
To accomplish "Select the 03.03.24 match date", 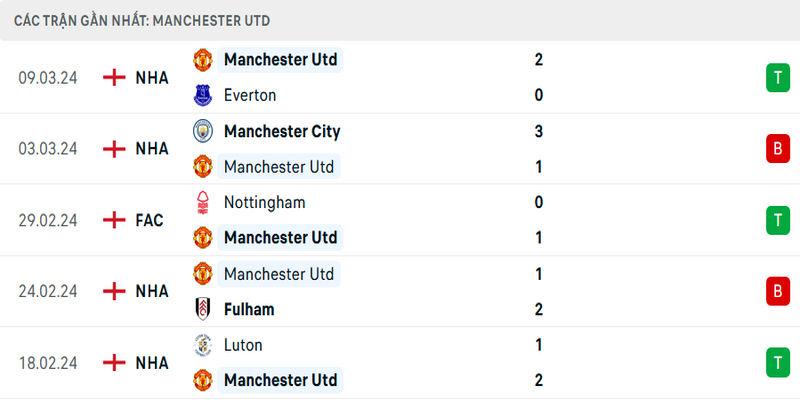I will click(x=48, y=149).
